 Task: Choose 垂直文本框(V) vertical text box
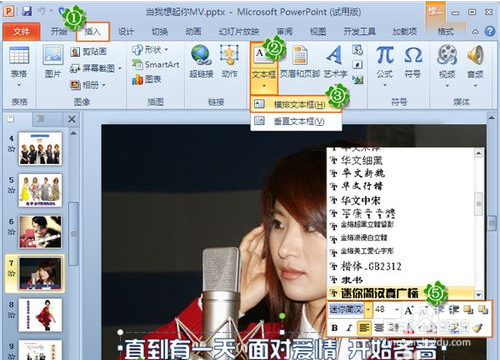click(x=296, y=121)
